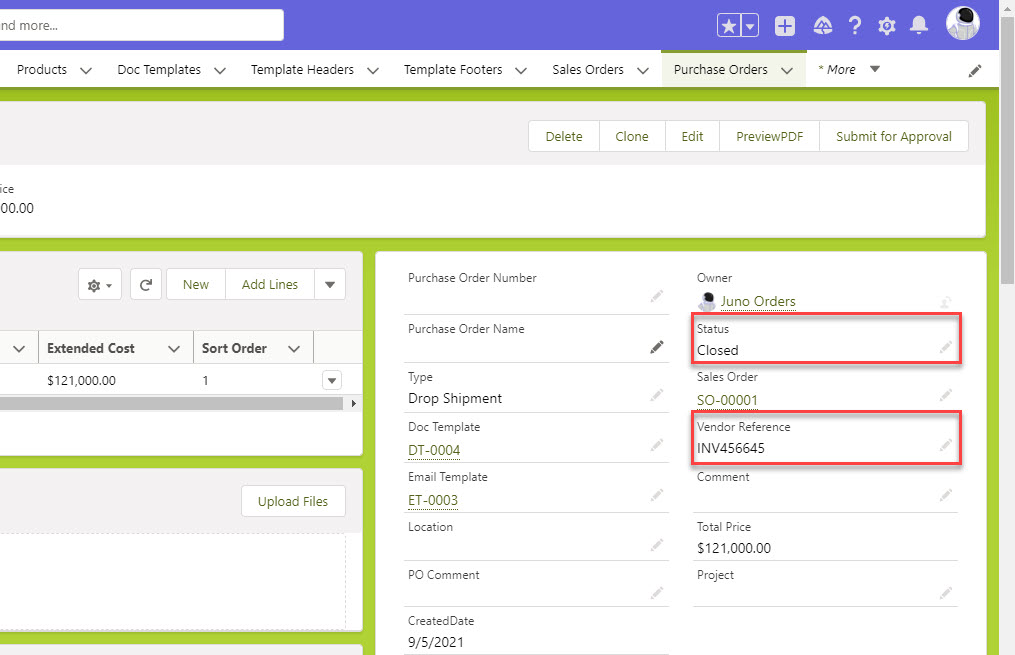Open the Doc Templates tab
The height and width of the screenshot is (655, 1015).
pyautogui.click(x=158, y=70)
